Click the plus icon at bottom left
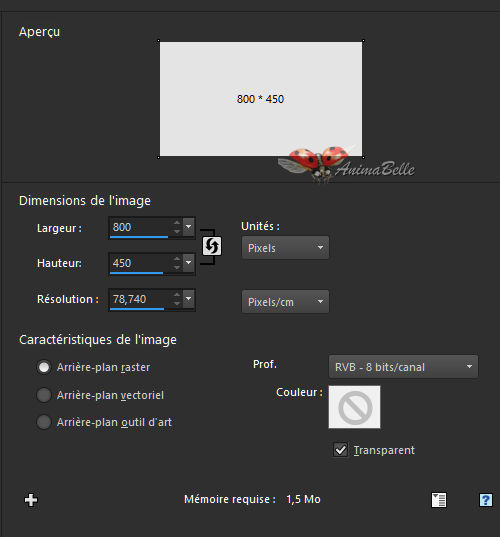500x537 pixels. click(31, 500)
